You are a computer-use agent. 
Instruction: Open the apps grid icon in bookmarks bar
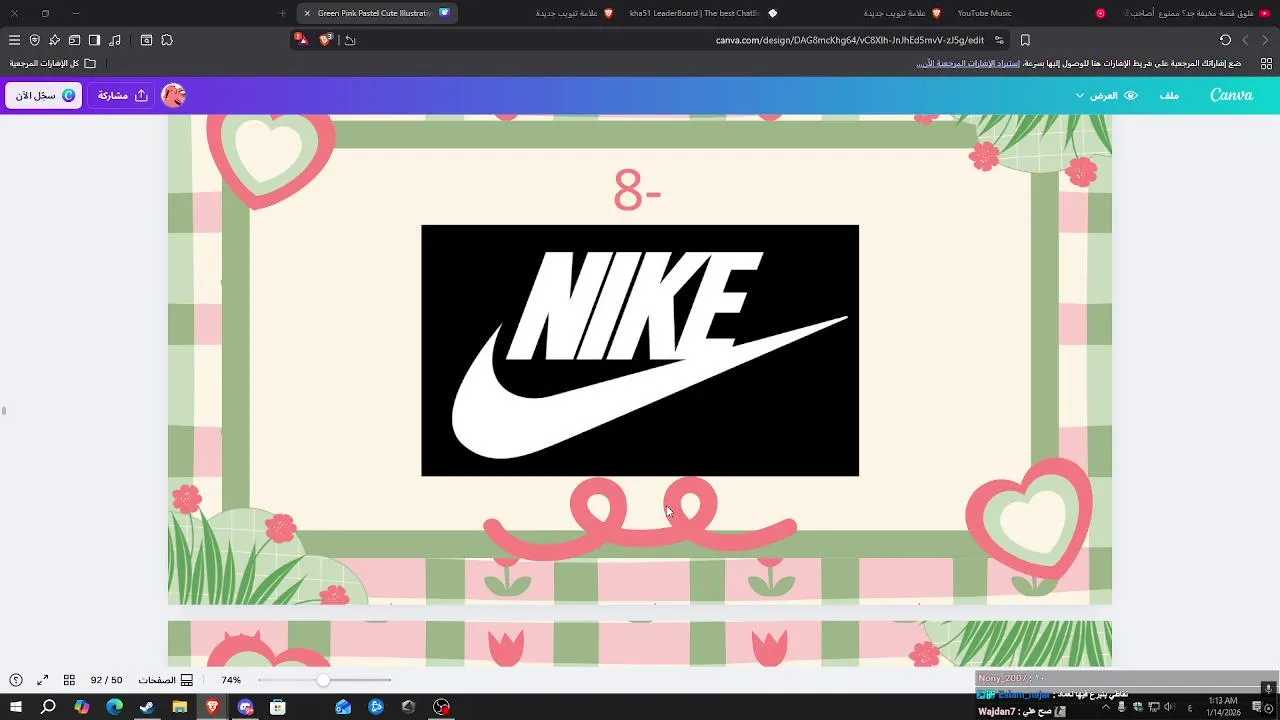point(1266,63)
